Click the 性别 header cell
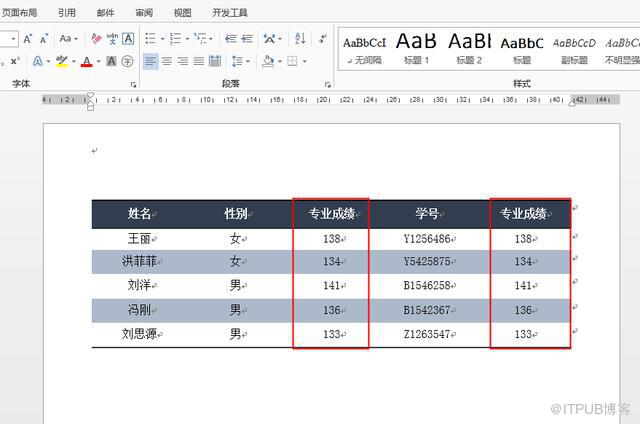The image size is (640, 424). pyautogui.click(x=238, y=213)
